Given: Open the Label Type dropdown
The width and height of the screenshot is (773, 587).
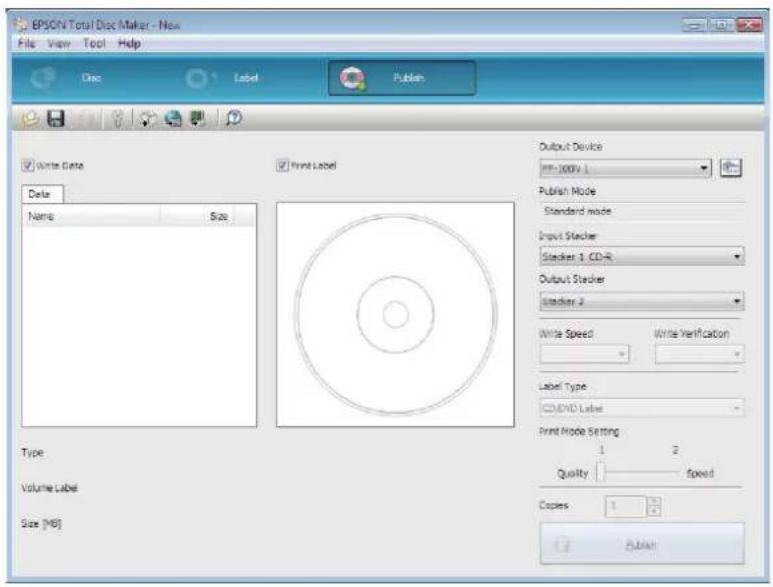Looking at the screenshot, I should tap(641, 408).
